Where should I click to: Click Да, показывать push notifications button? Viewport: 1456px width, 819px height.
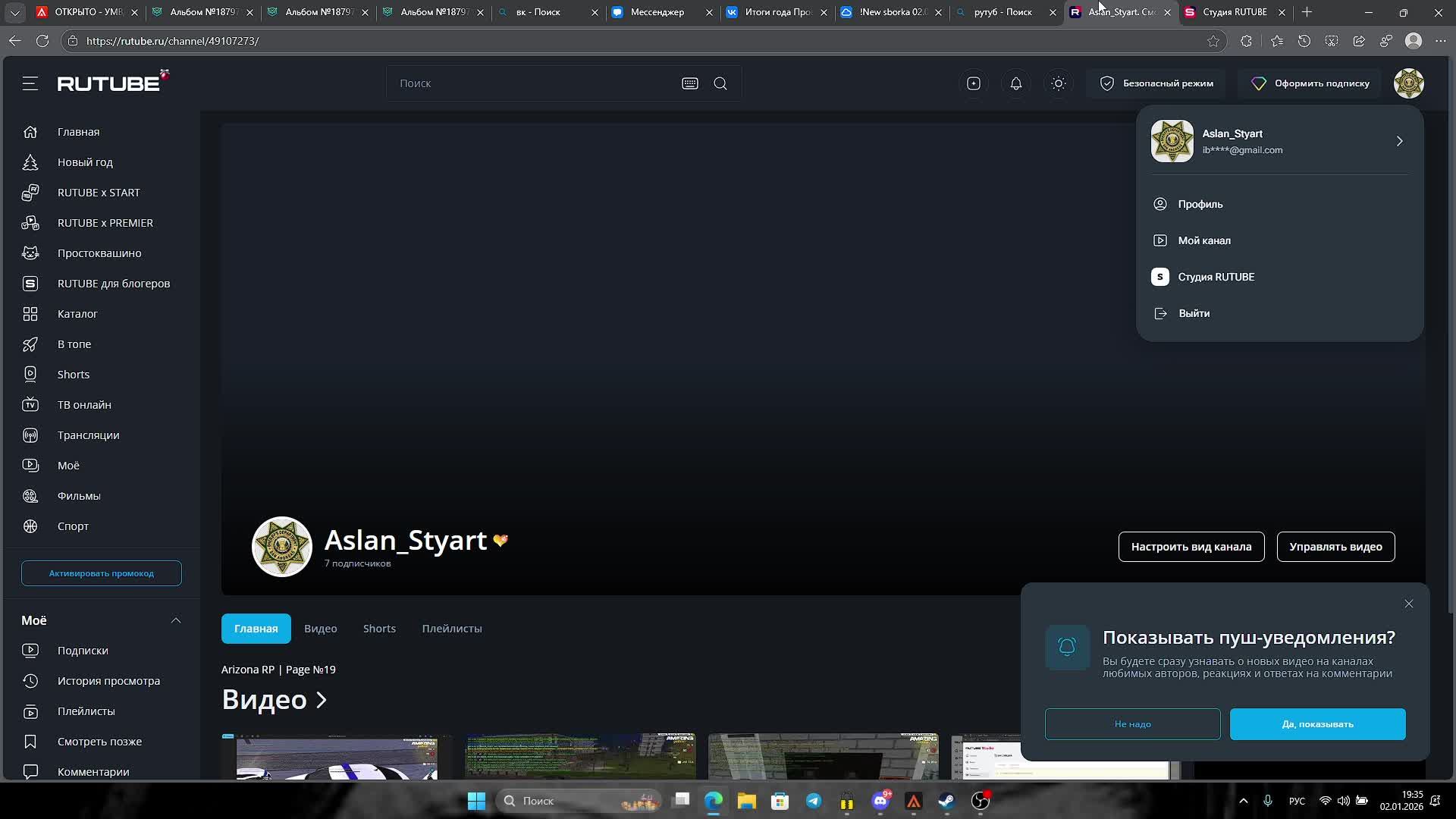point(1317,724)
